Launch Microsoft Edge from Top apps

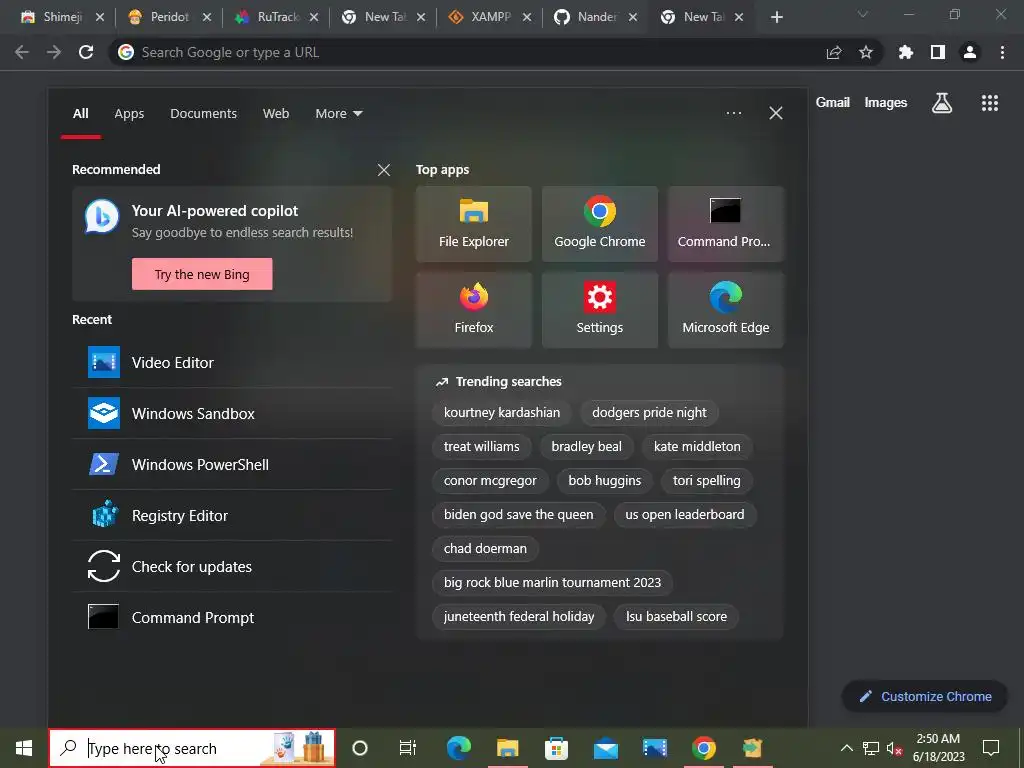point(726,310)
